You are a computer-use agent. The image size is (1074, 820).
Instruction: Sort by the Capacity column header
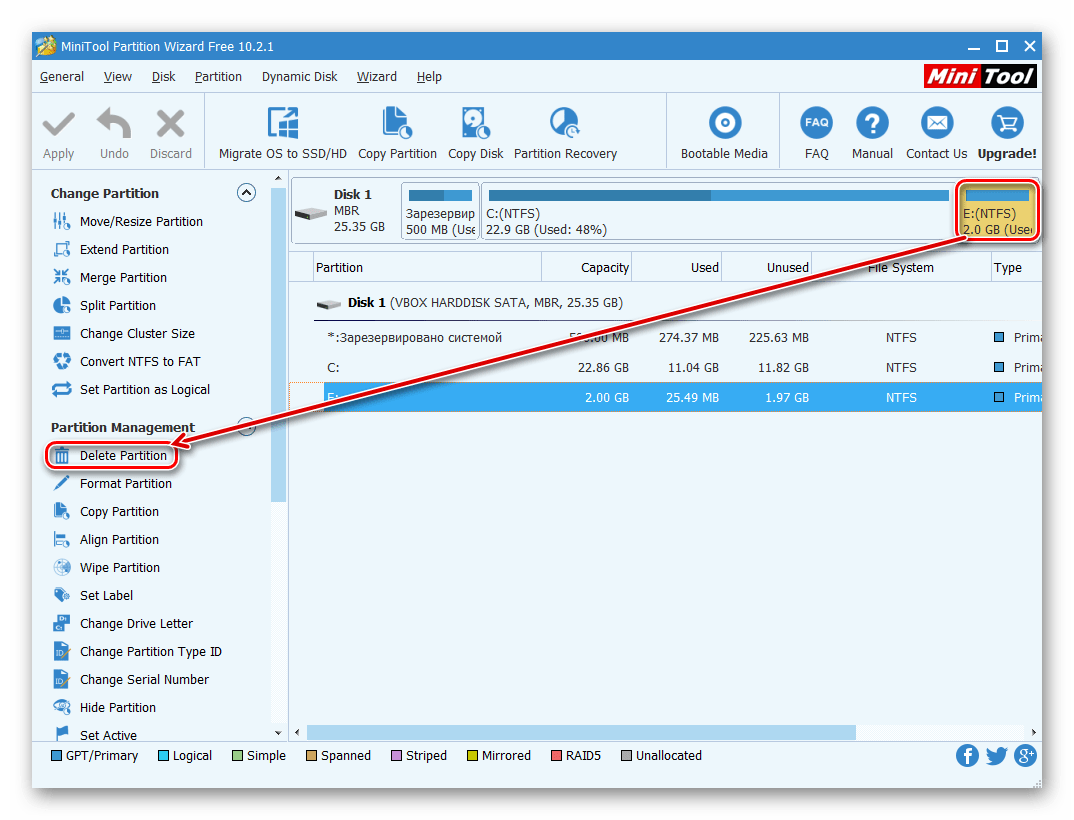586,267
